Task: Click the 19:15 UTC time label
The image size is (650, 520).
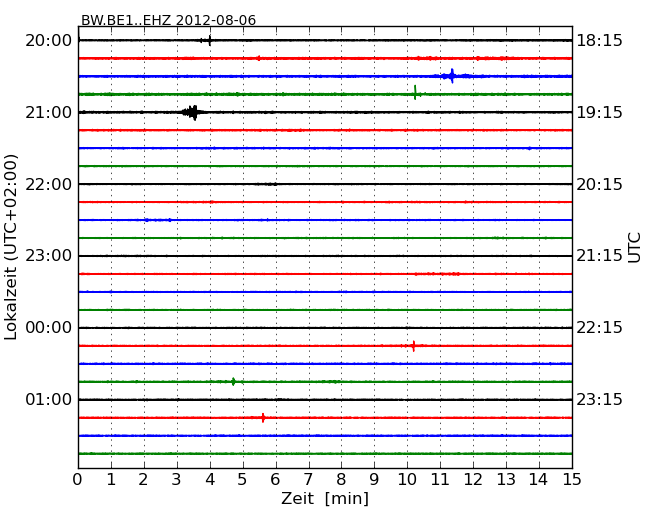Action: coord(599,112)
